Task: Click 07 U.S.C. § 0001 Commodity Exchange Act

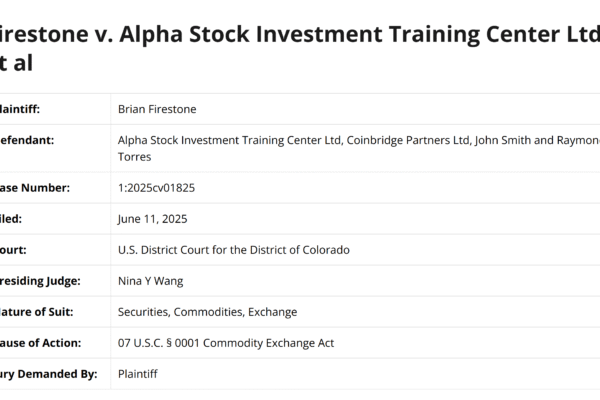Action: pos(226,342)
